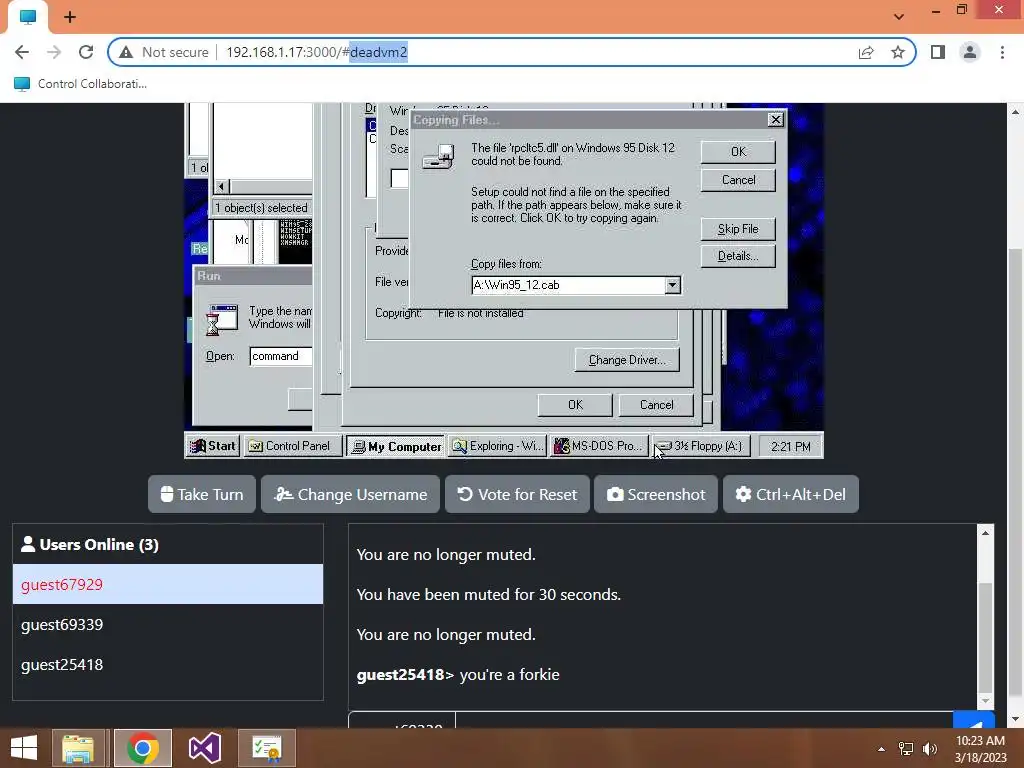1024x768 pixels.
Task: Open a new browser tab
Action: coord(70,17)
